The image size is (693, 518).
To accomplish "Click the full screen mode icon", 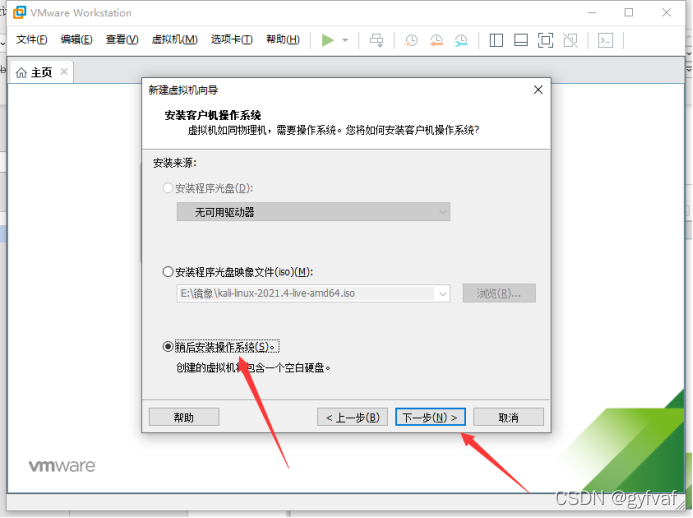I will pyautogui.click(x=545, y=40).
